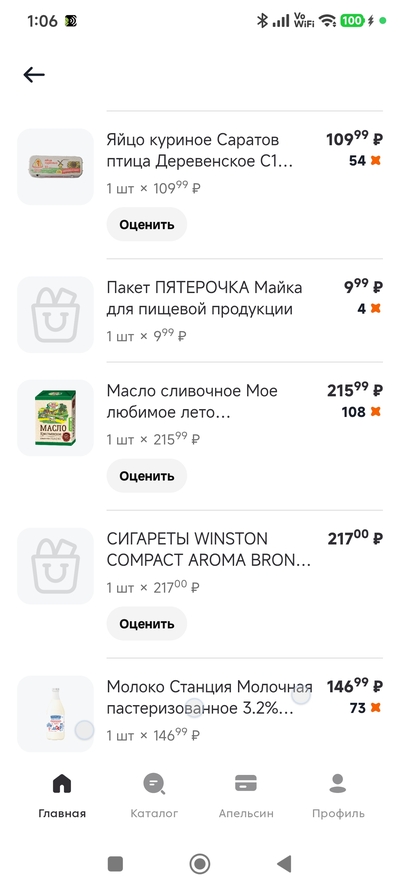
Task: Go to the Профиль tab
Action: point(338,797)
